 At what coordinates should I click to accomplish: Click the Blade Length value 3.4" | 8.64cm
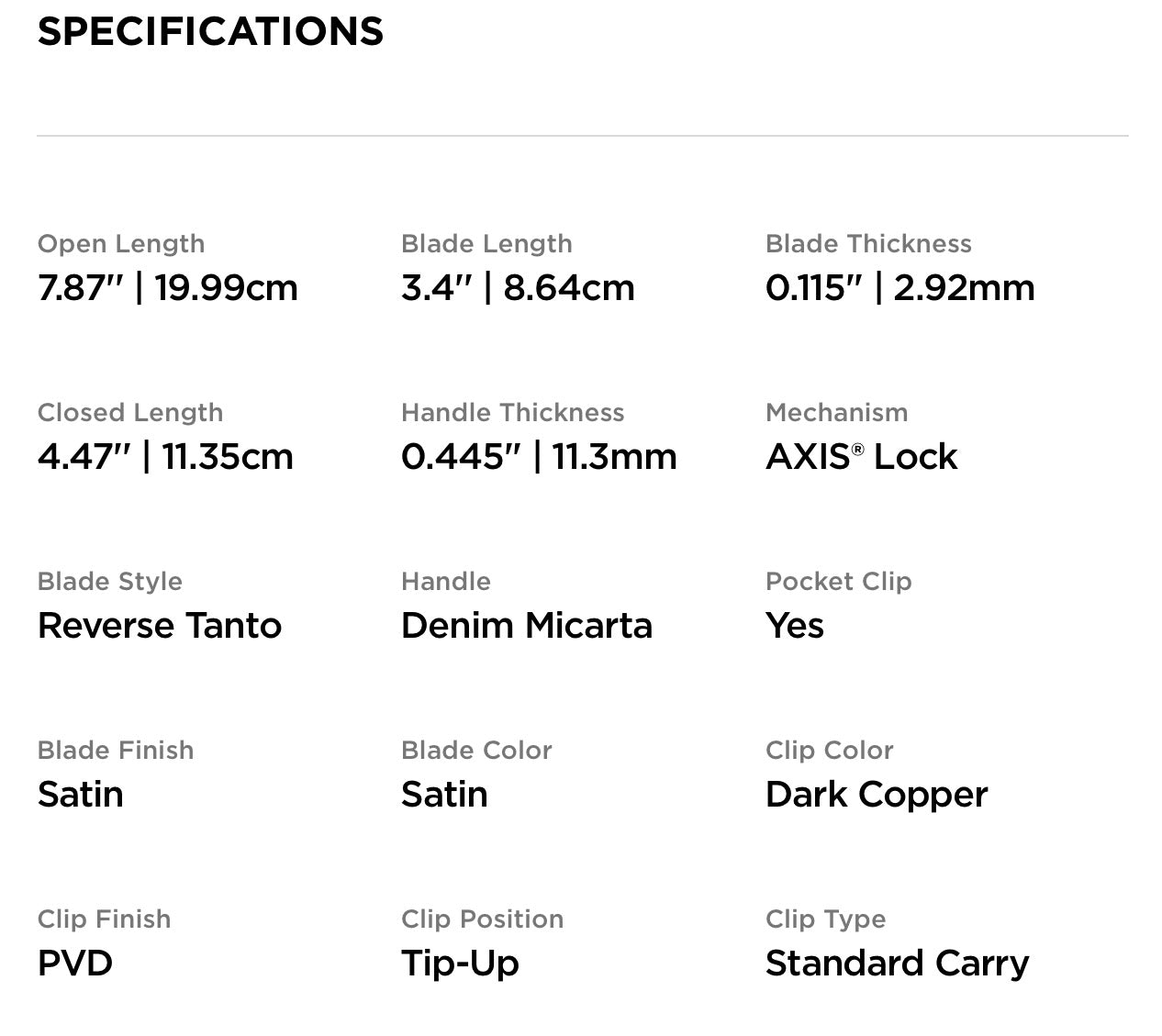pos(518,288)
